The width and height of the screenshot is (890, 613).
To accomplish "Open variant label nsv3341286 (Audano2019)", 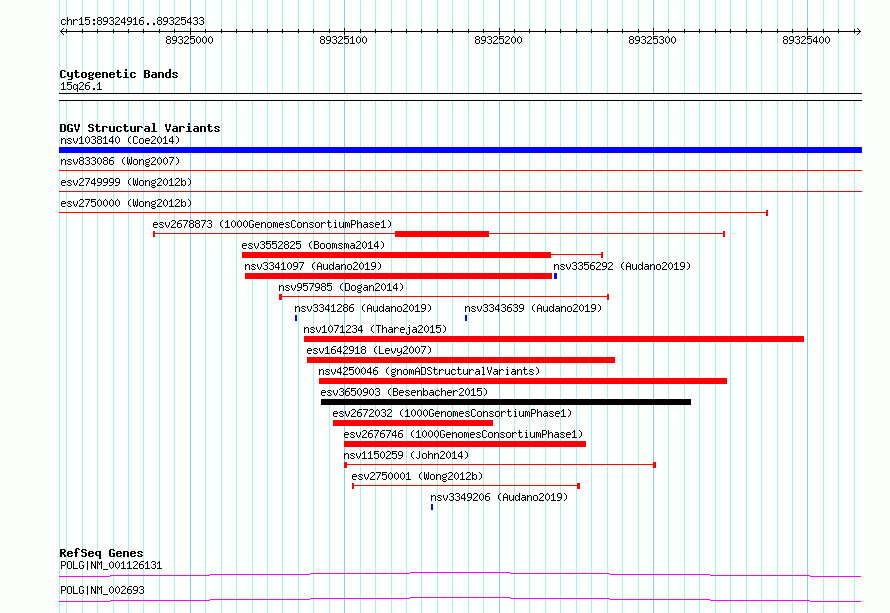I will point(363,308).
